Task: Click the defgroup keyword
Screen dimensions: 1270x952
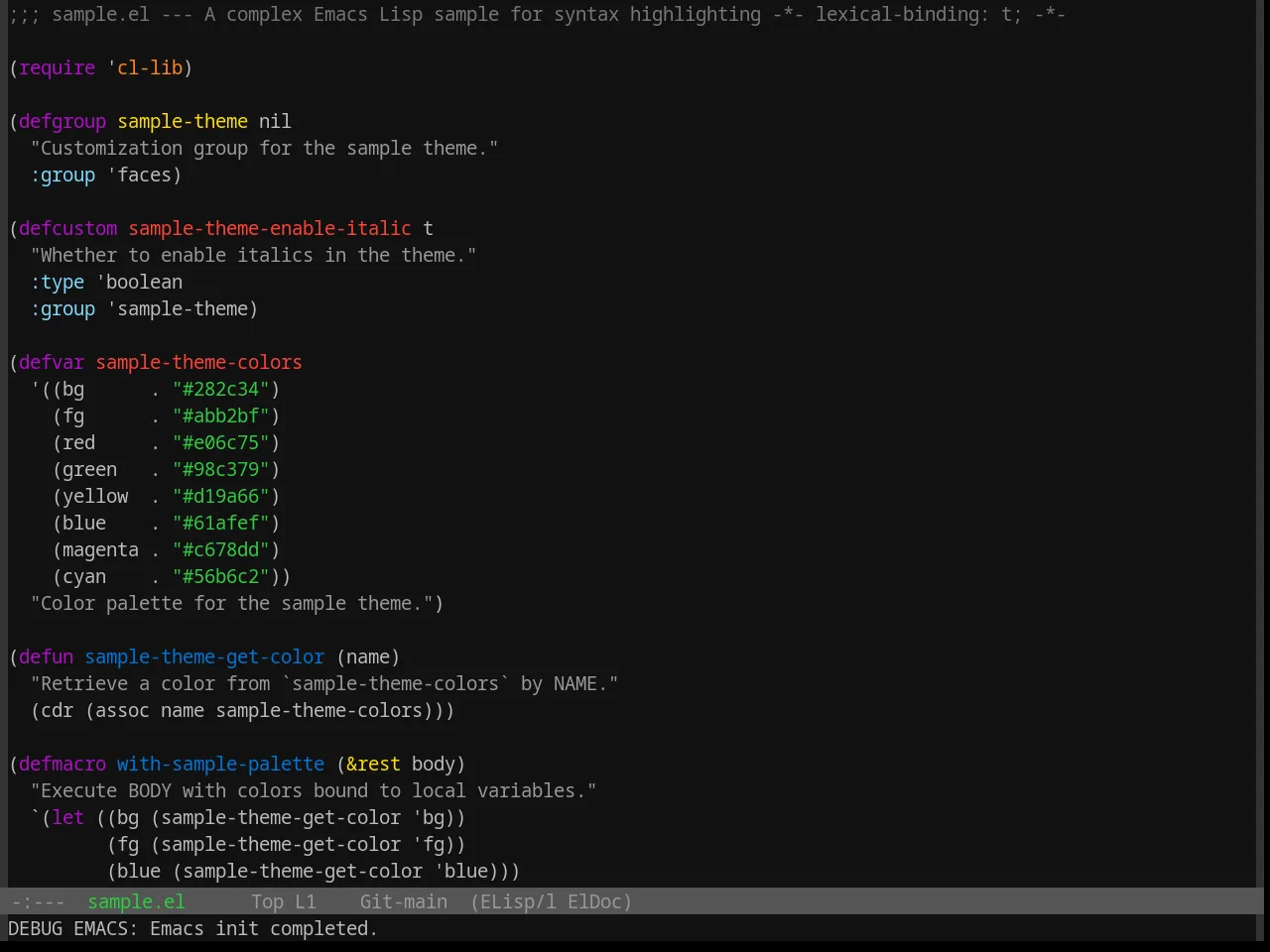Action: click(63, 121)
